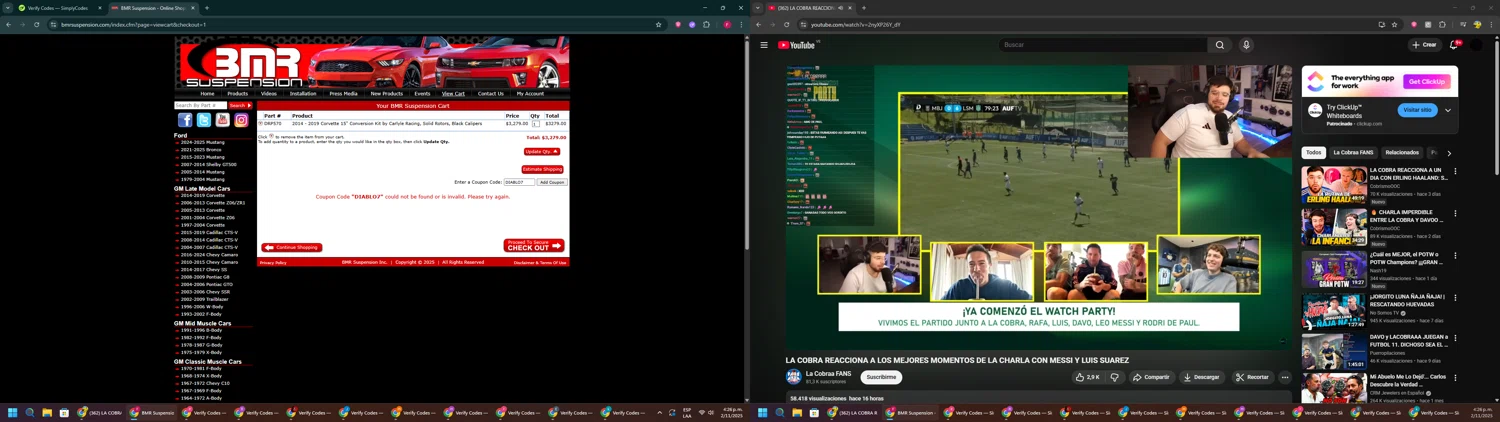This screenshot has width=1500, height=422.
Task: Start voice search with microphone icon
Action: tap(1246, 45)
